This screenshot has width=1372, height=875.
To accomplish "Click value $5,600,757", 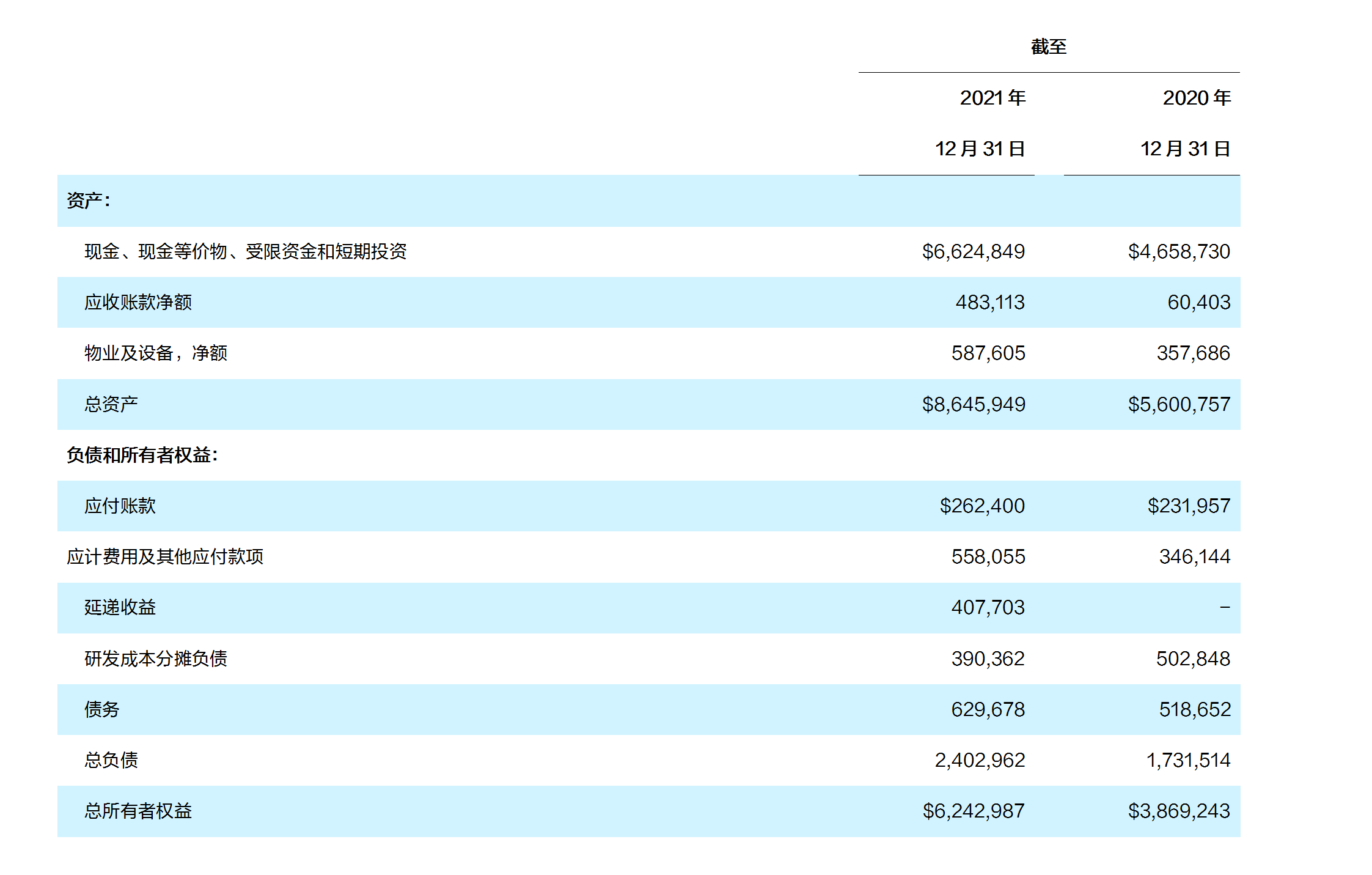I will click(1179, 404).
